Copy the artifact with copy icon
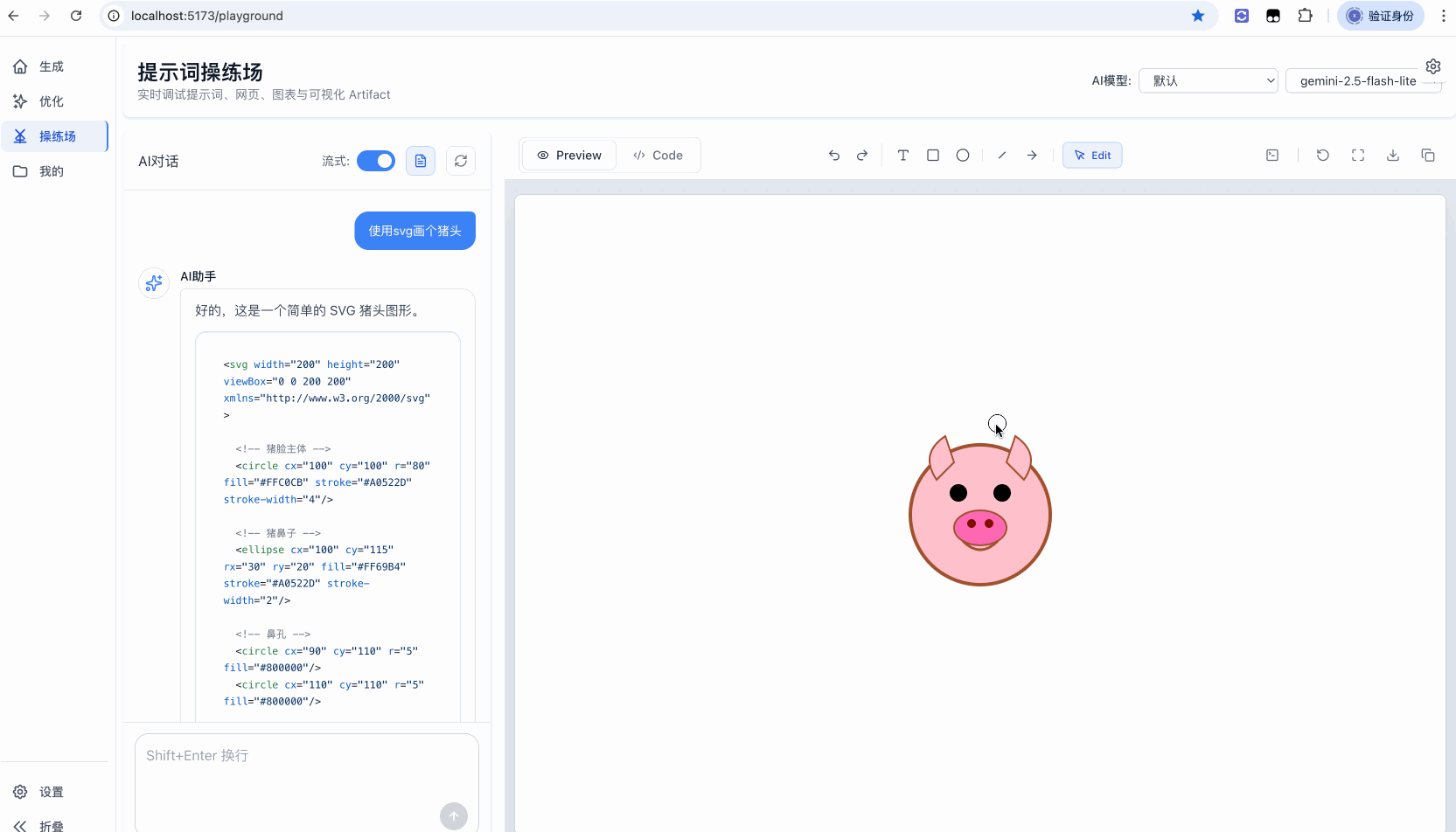This screenshot has height=832, width=1456. pos(1428,156)
